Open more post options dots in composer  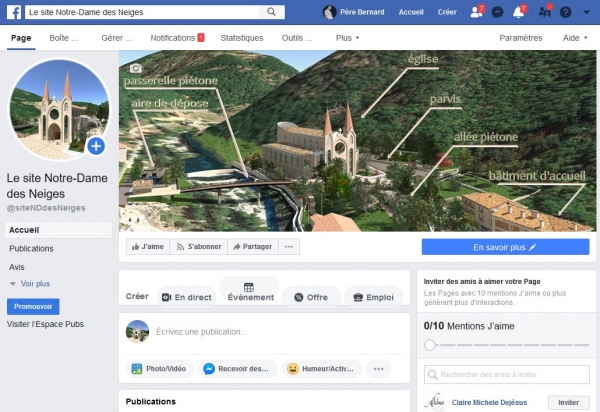[x=378, y=369]
